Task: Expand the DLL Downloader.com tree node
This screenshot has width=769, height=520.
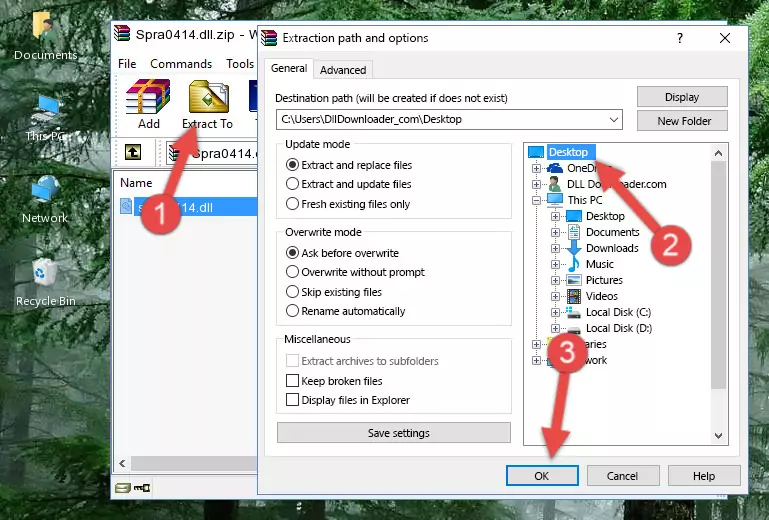Action: point(536,184)
